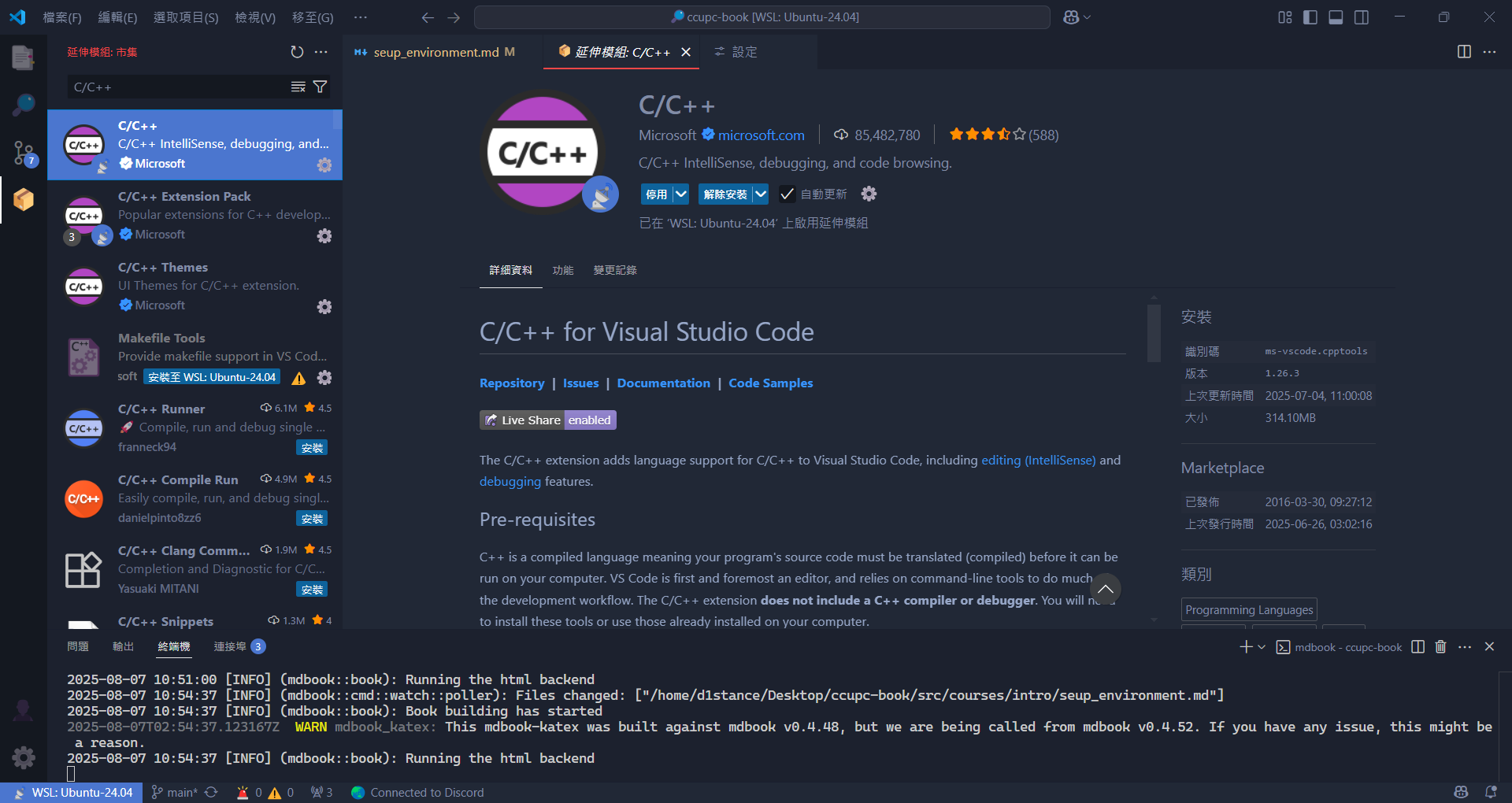Close the terminal panel

1489,646
